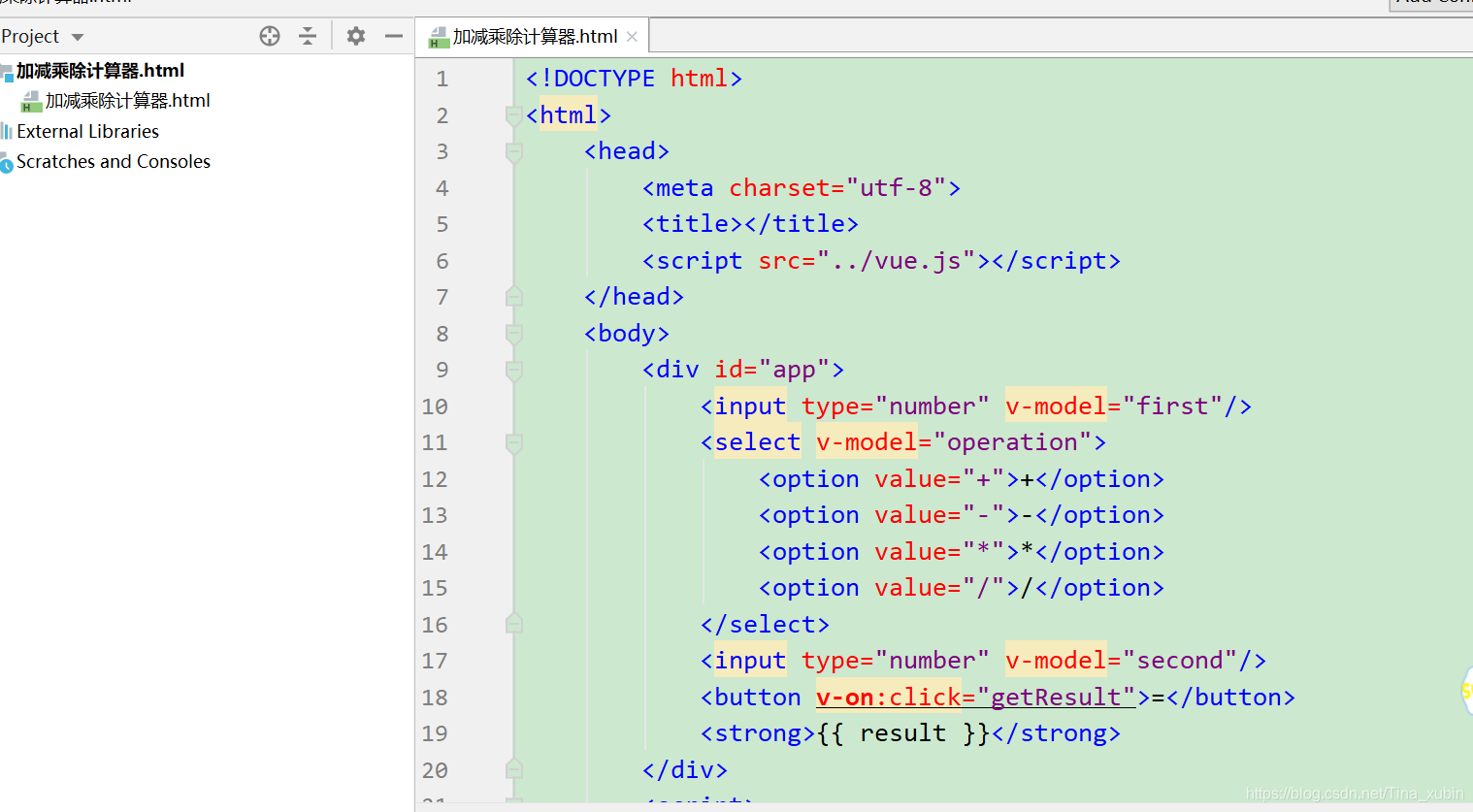
Task: Click the <title></title> code text
Action: [x=750, y=224]
